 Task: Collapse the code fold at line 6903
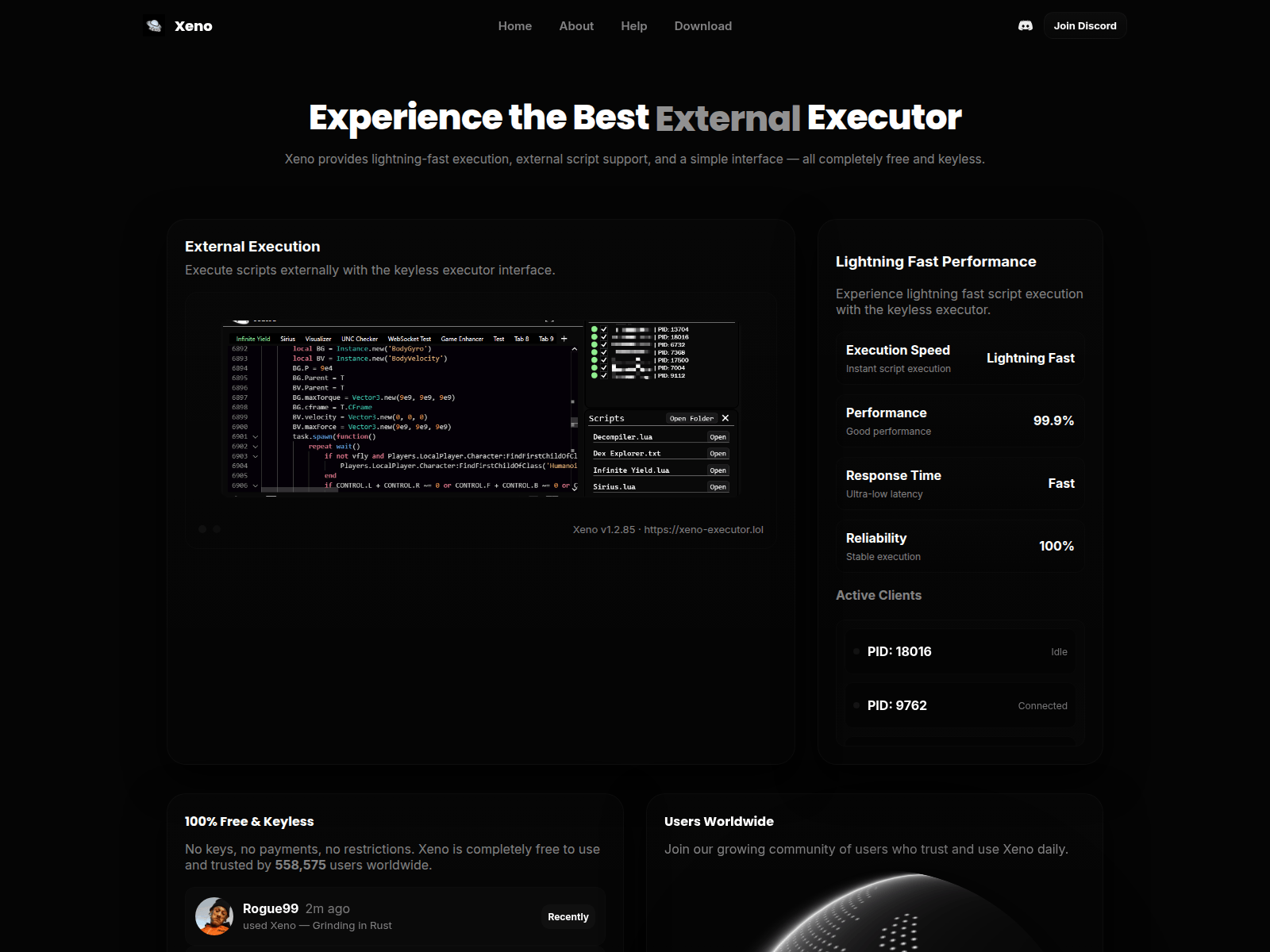(256, 456)
